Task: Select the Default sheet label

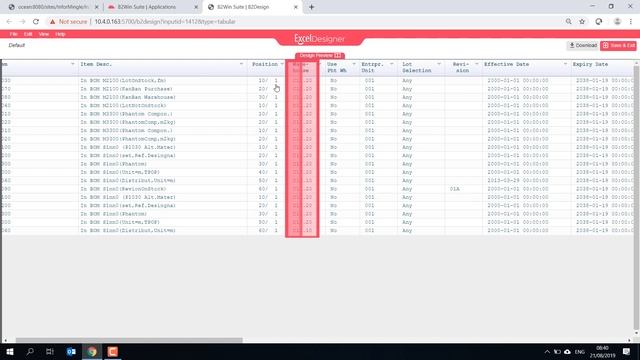Action: (x=17, y=45)
